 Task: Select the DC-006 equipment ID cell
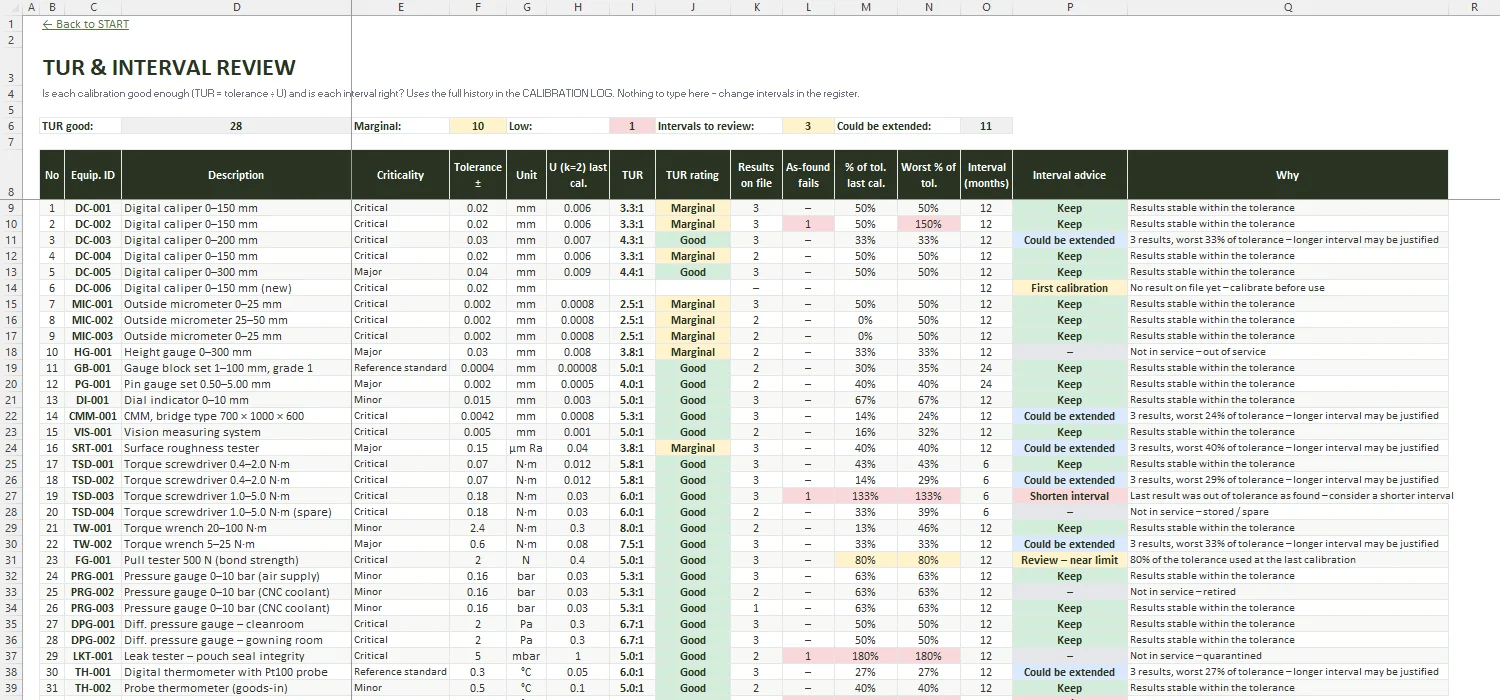tap(93, 288)
